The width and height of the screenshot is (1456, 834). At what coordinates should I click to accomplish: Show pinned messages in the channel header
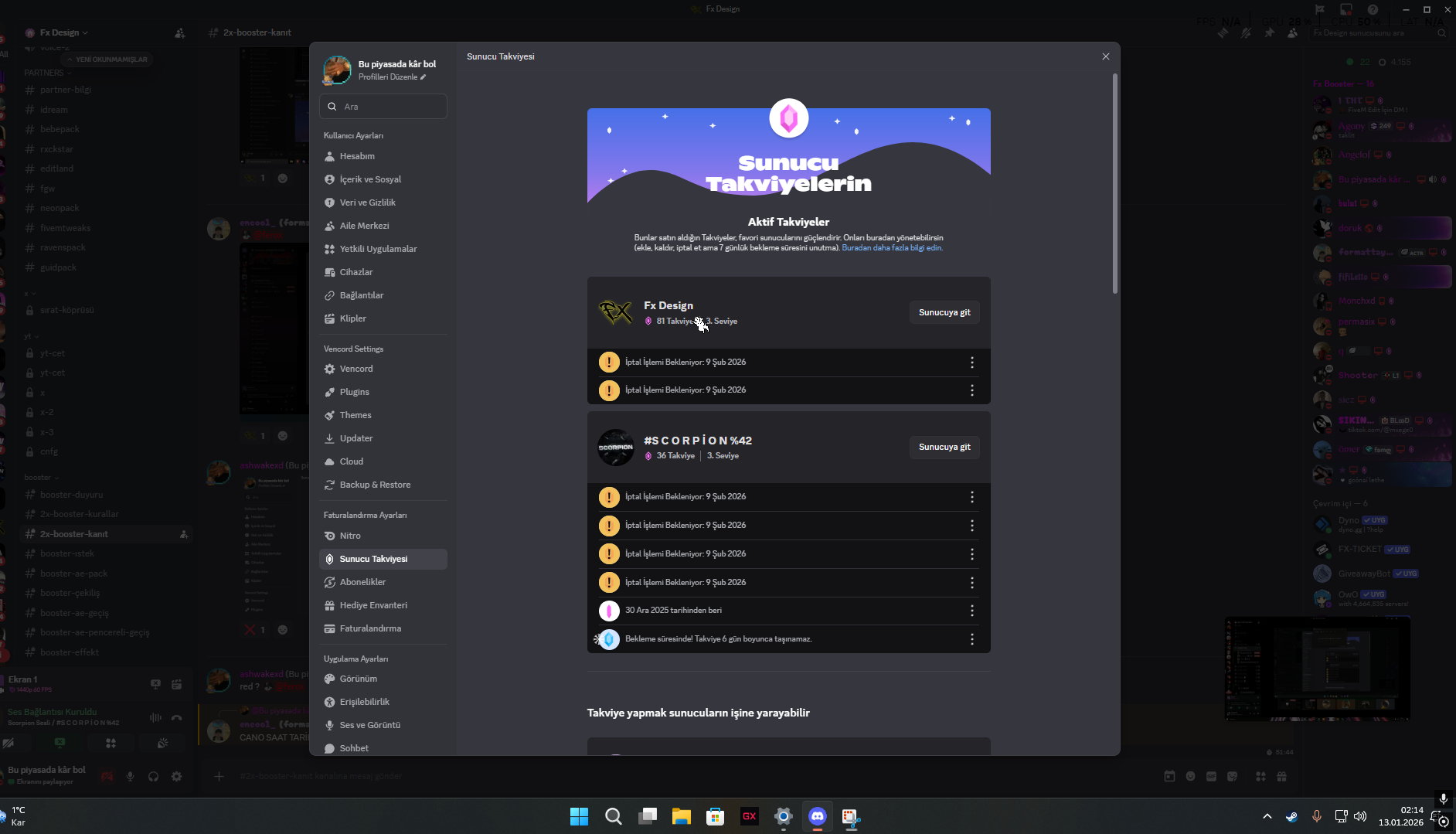[x=1269, y=32]
